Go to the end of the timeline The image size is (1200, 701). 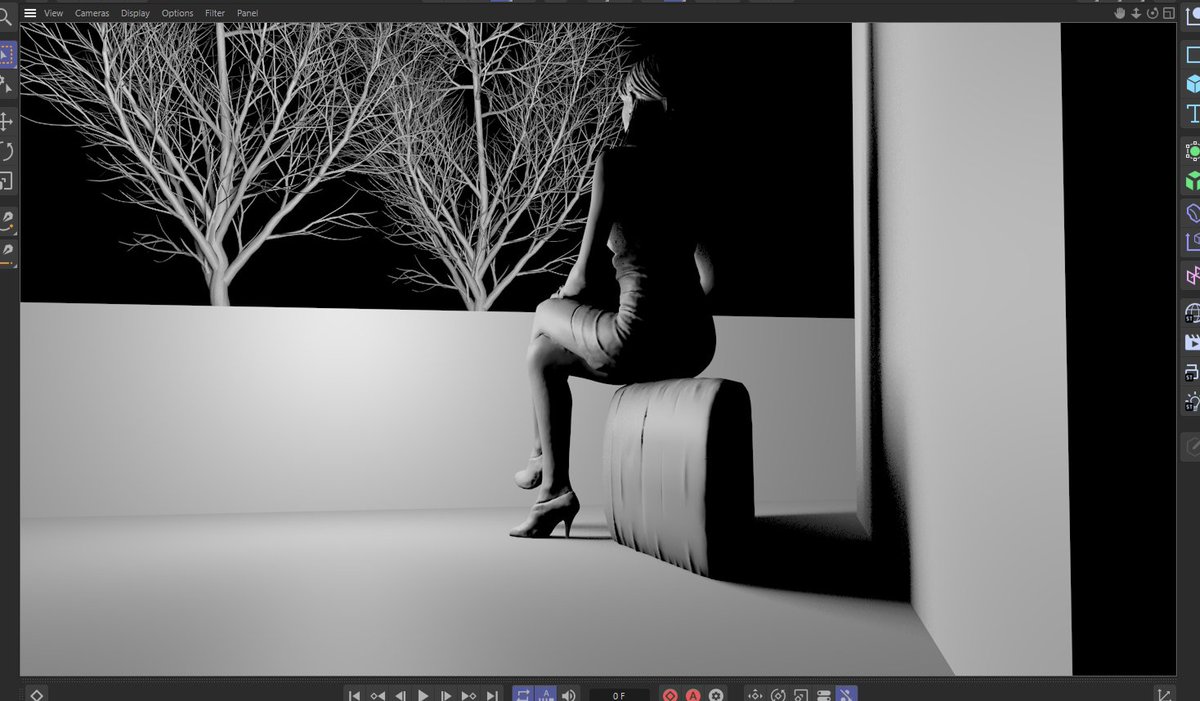[492, 695]
